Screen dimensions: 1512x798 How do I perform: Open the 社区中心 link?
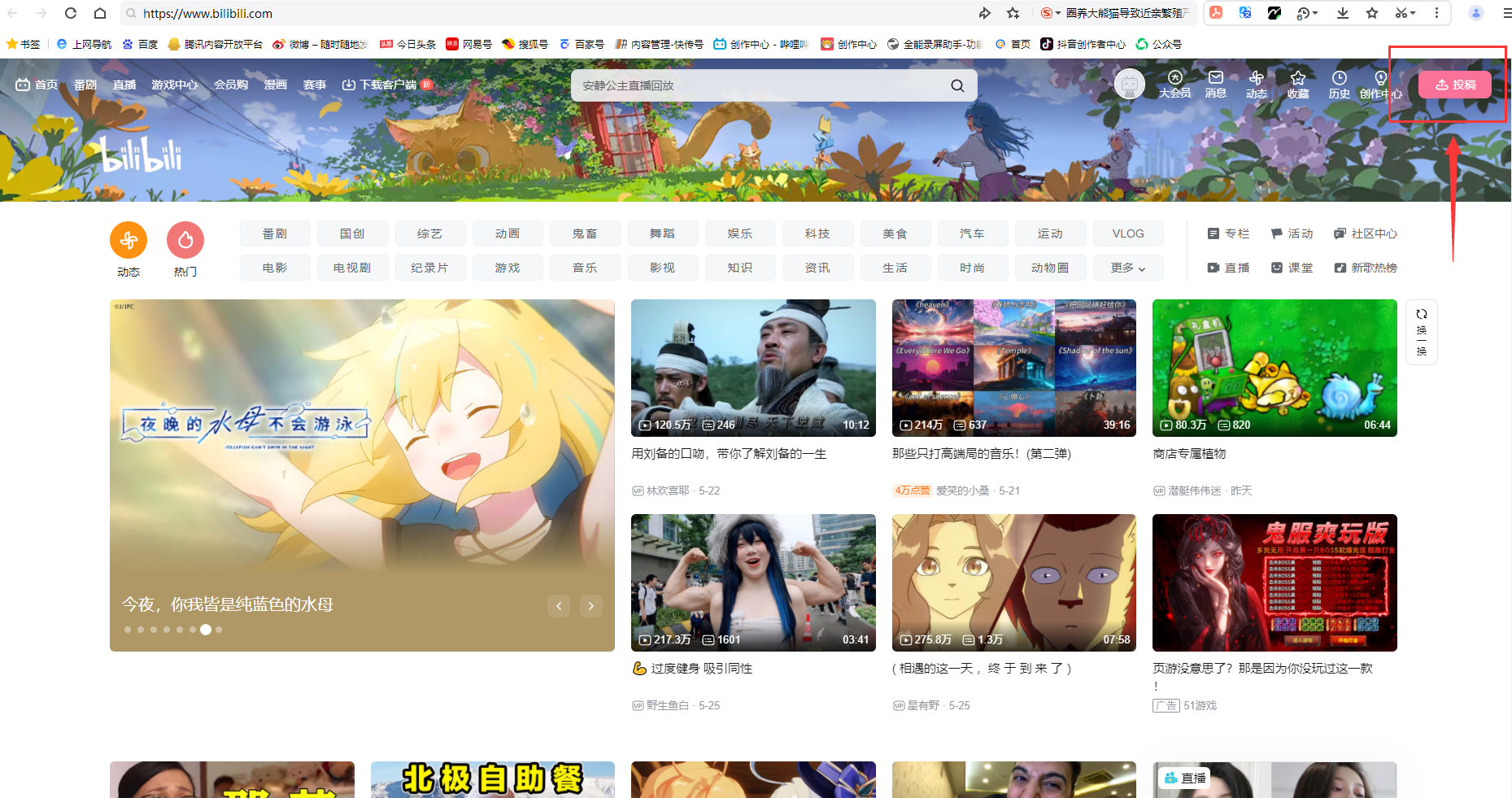pyautogui.click(x=1366, y=233)
